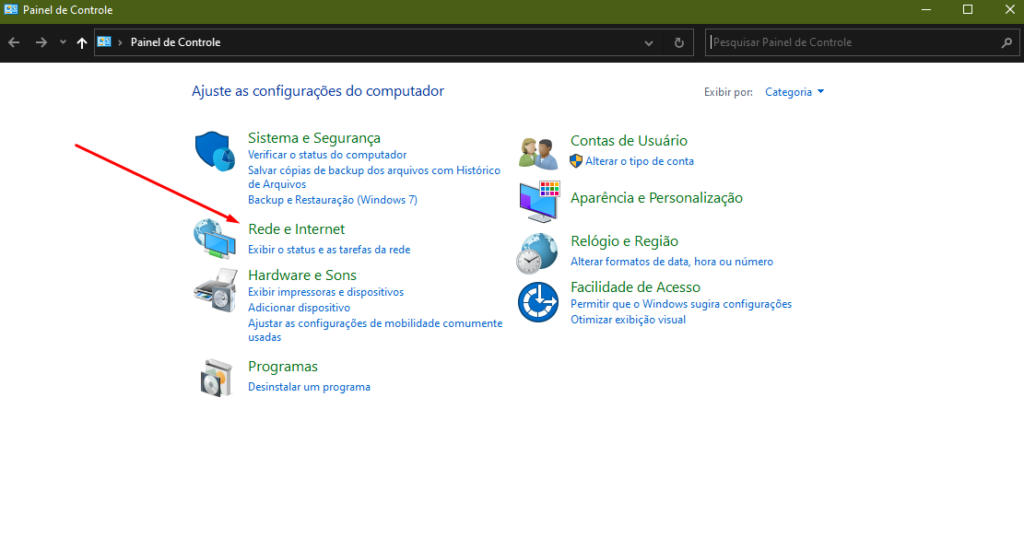Minimize the Painel de Controle window
1024x538 pixels.
click(x=926, y=10)
